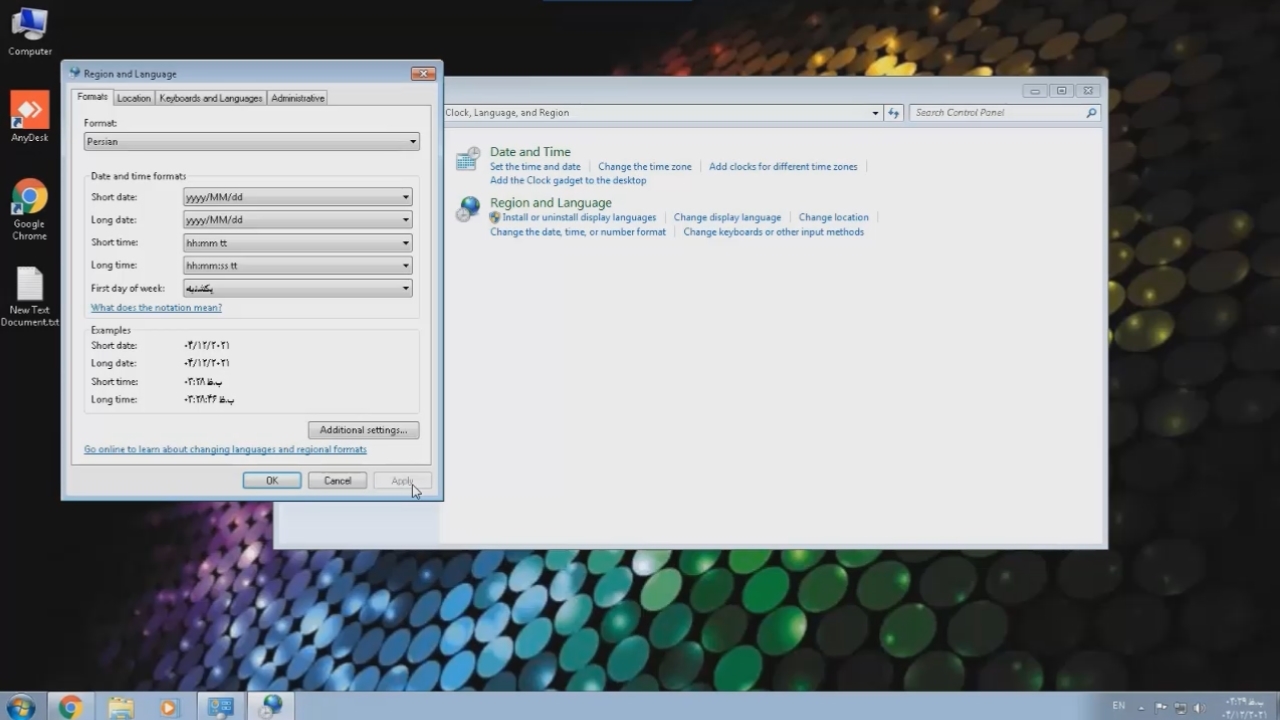Click the volume icon in system tray
Image resolution: width=1280 pixels, height=720 pixels.
[x=1198, y=707]
